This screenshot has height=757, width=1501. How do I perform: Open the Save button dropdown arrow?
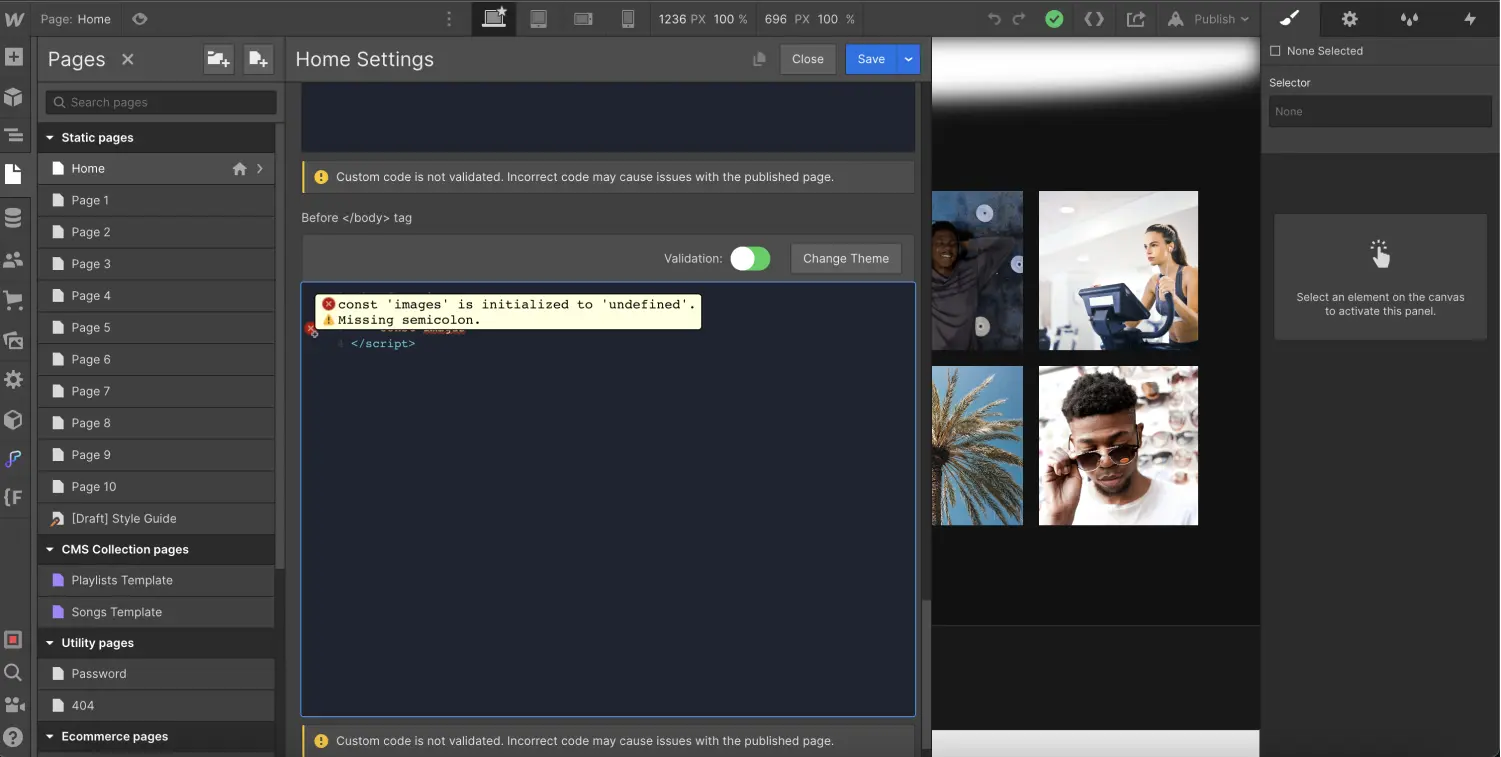pyautogui.click(x=908, y=59)
